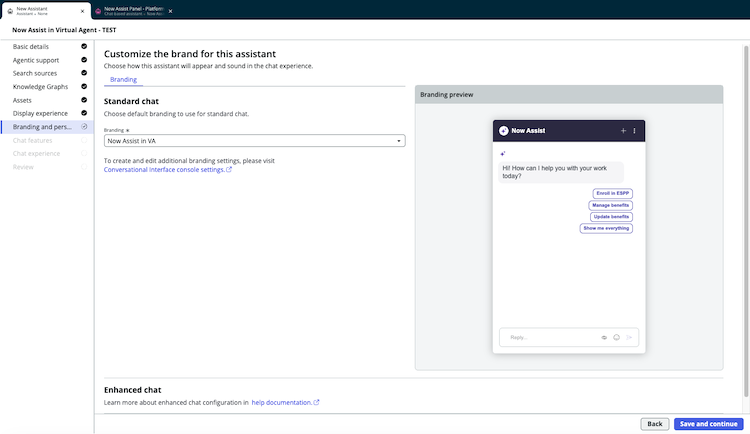This screenshot has height=434, width=750.
Task: Select the Branding tab
Action: 123,79
